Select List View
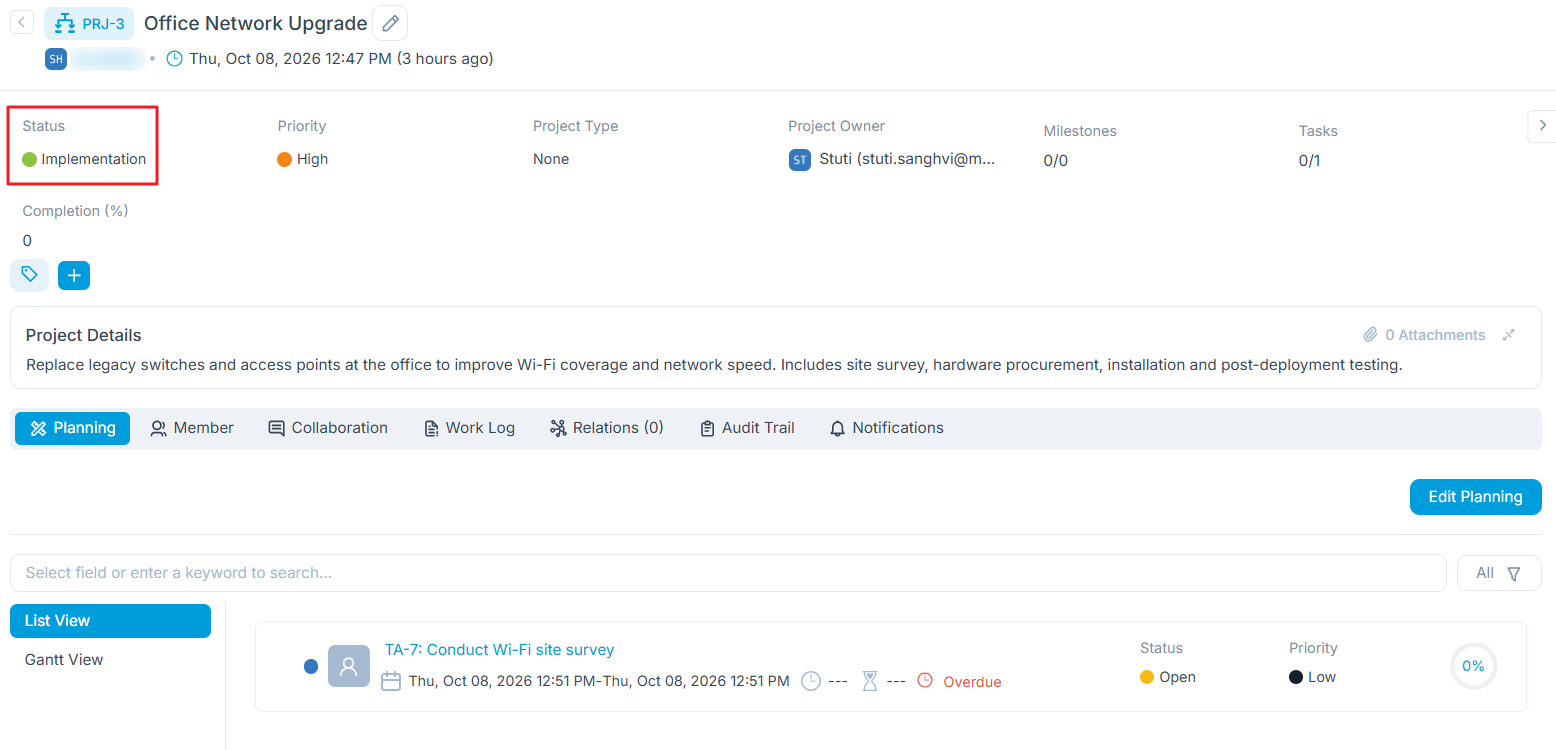The width and height of the screenshot is (1556, 750). click(110, 621)
